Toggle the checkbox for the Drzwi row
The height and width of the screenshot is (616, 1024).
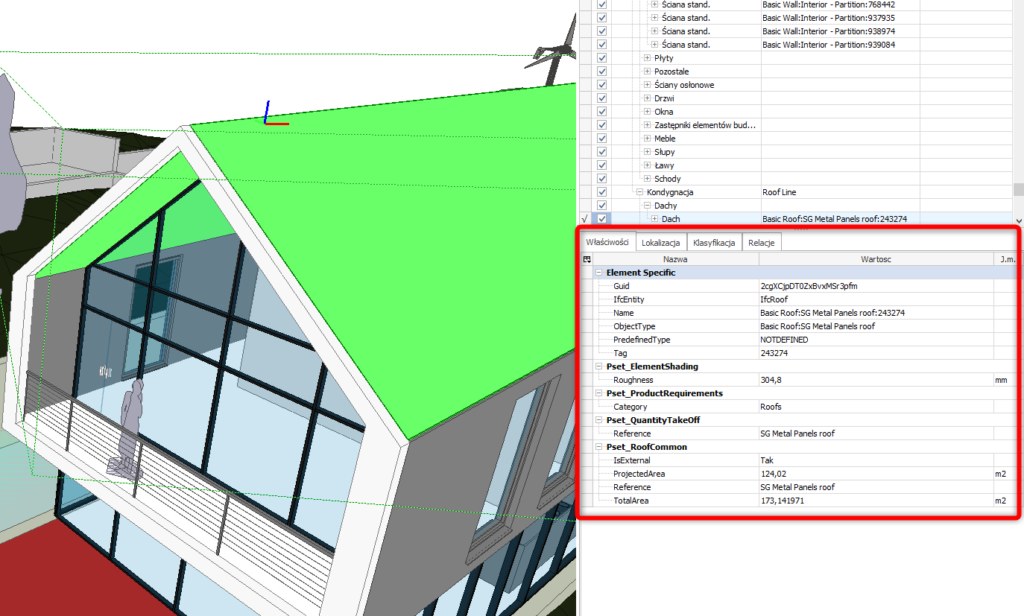602,98
